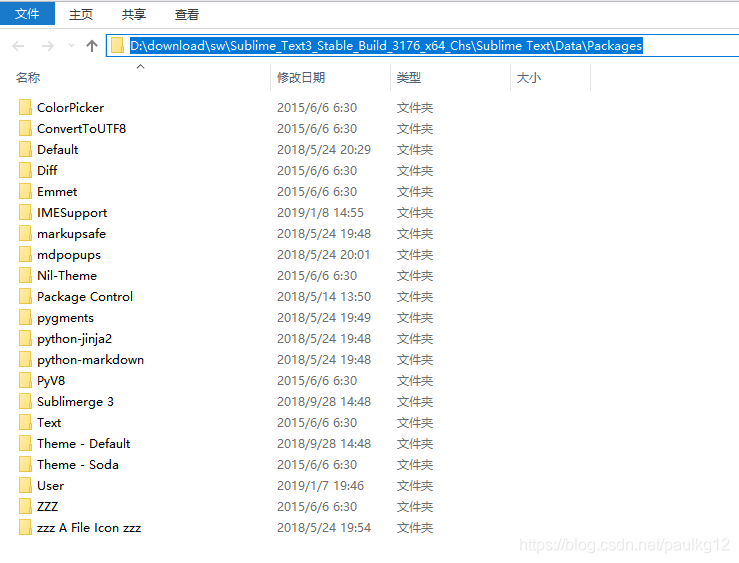Click the mdpopups folder icon
This screenshot has width=739, height=563.
[25, 254]
